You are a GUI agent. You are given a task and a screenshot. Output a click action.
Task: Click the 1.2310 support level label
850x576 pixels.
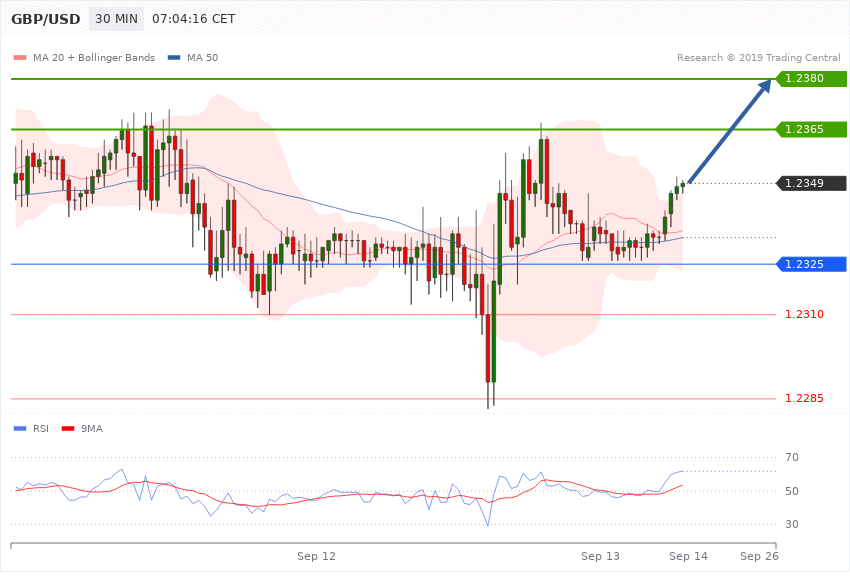(804, 314)
